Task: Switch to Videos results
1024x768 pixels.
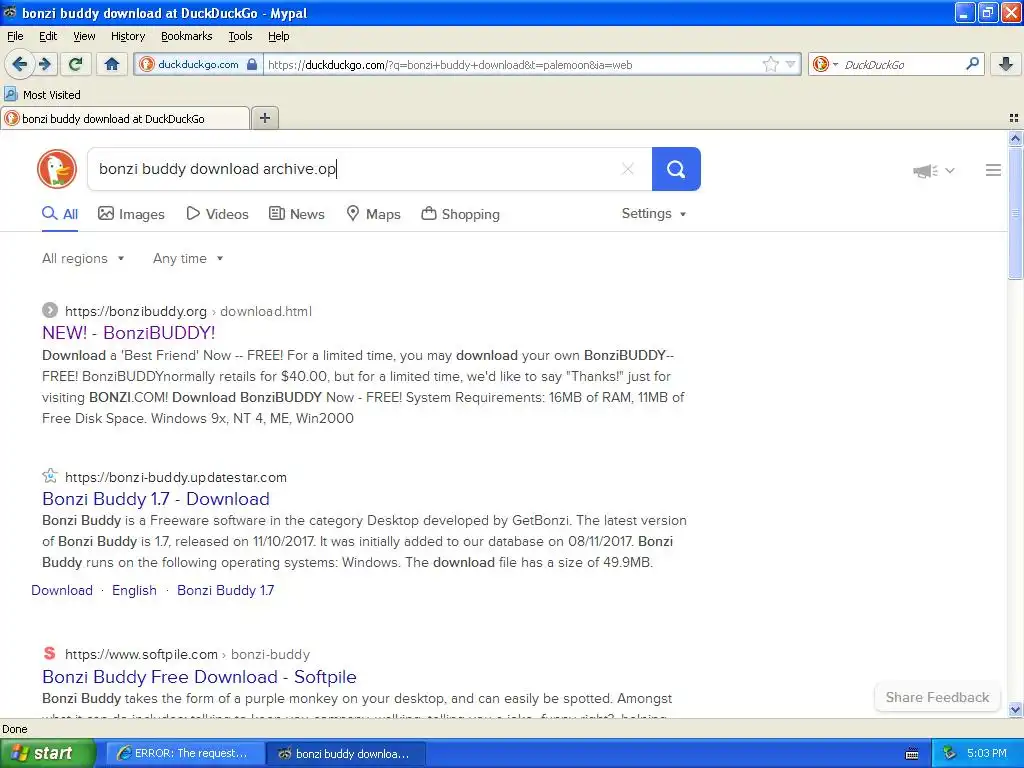Action: [x=217, y=214]
